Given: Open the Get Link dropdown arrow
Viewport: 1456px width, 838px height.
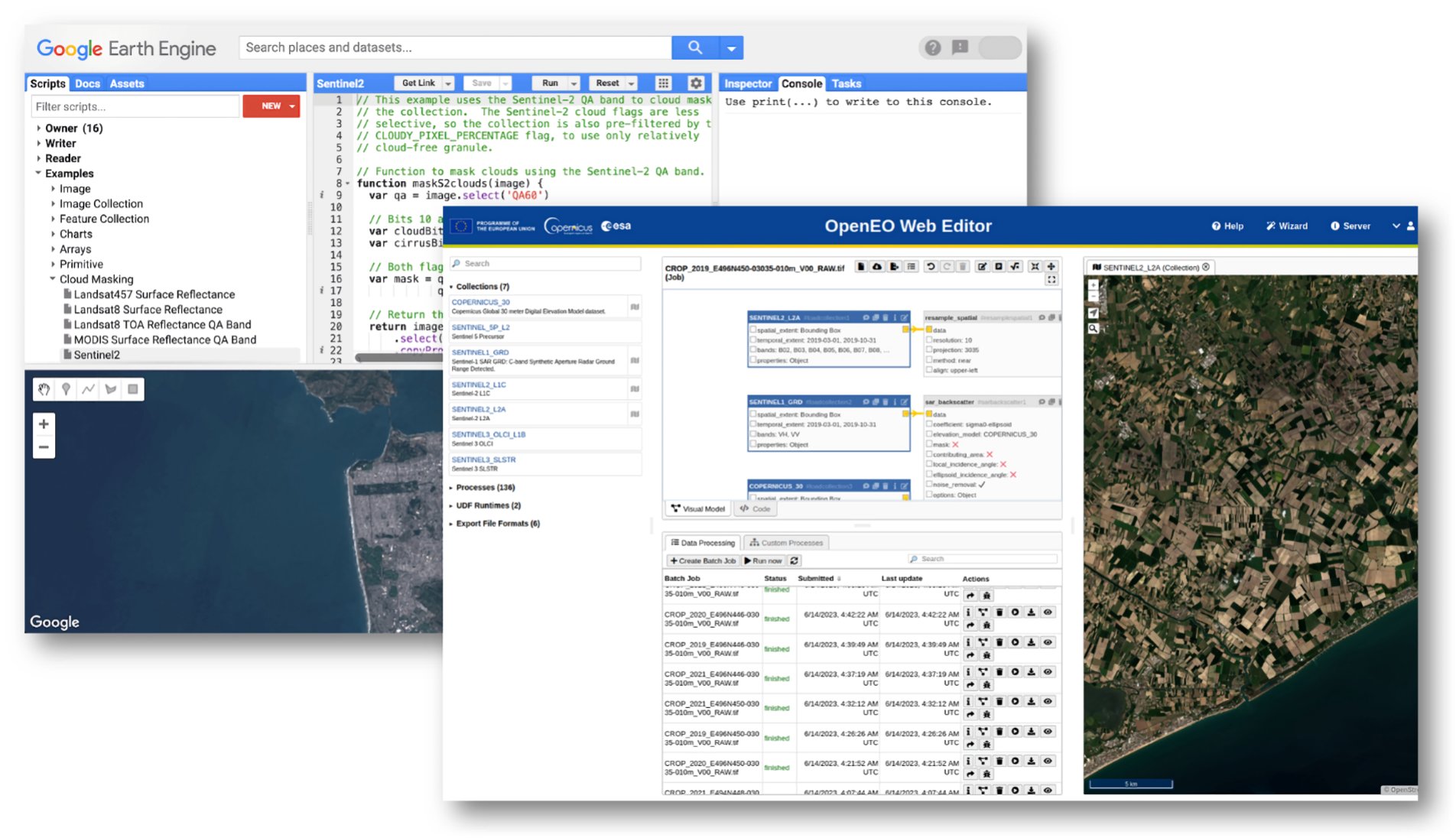Looking at the screenshot, I should [448, 83].
